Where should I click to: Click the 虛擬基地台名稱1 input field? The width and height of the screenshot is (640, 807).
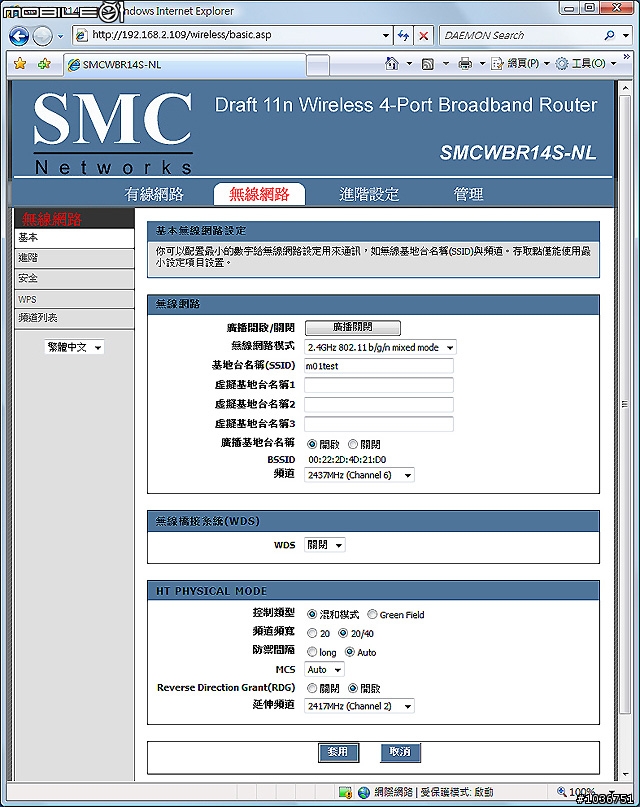pyautogui.click(x=379, y=385)
